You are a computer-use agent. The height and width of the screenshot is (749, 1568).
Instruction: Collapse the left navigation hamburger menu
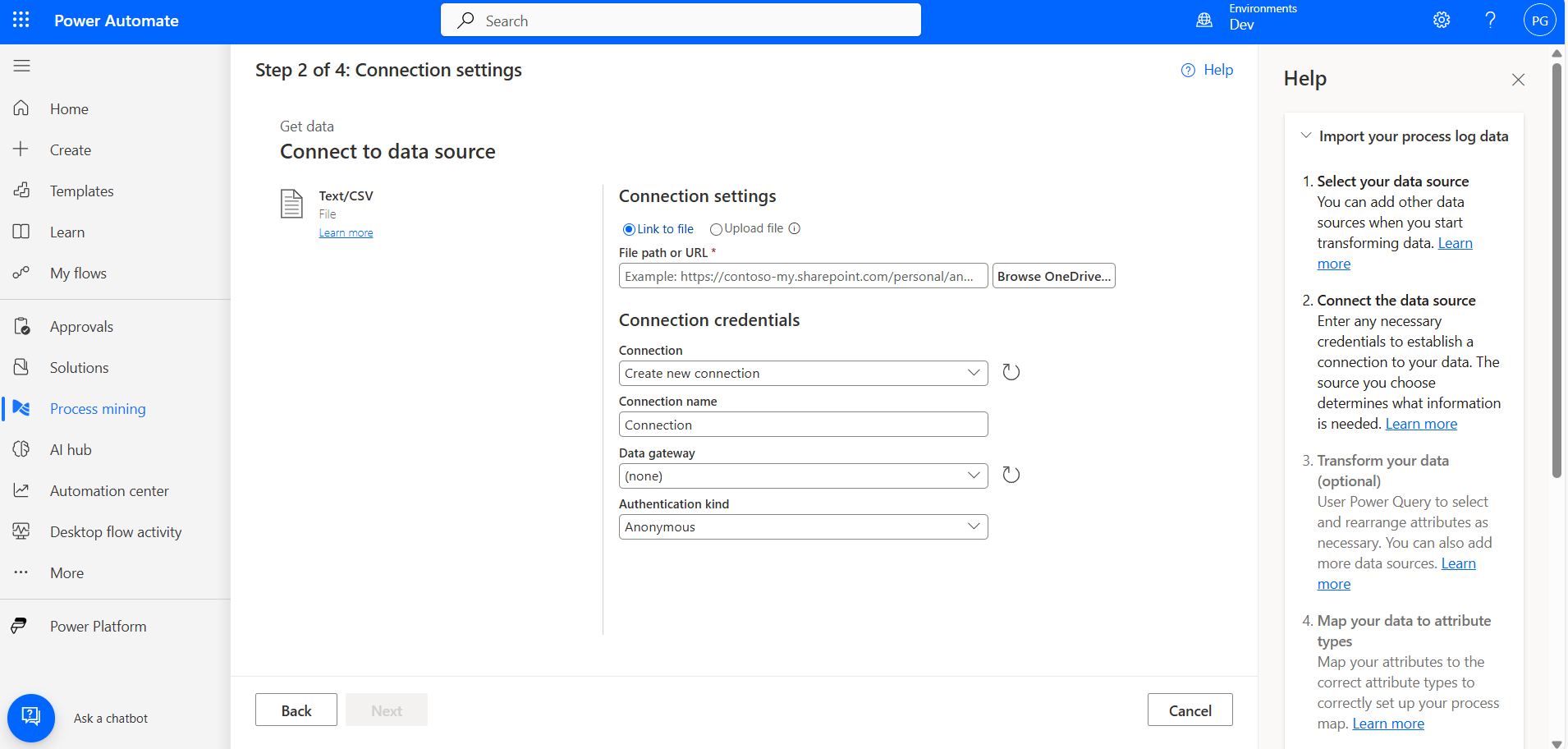click(22, 66)
